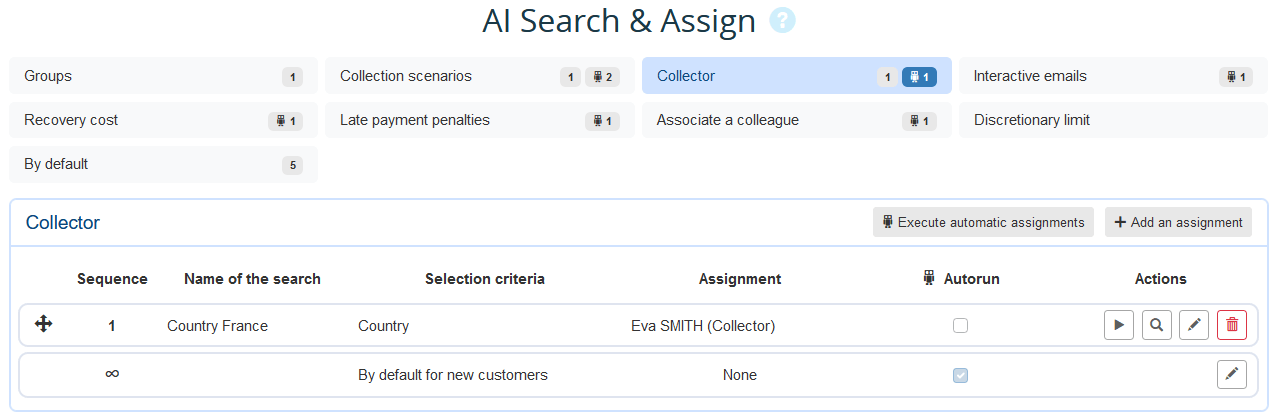Click Add an assignment button
Screen dimensions: 1276x420
coord(1177,222)
